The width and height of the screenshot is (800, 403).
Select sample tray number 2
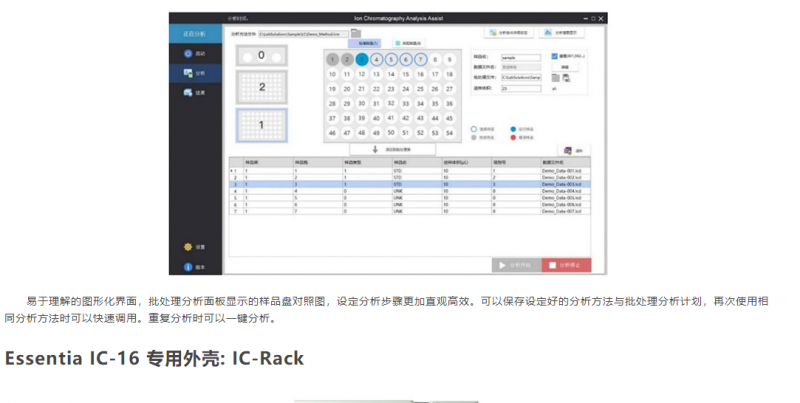(x=261, y=87)
